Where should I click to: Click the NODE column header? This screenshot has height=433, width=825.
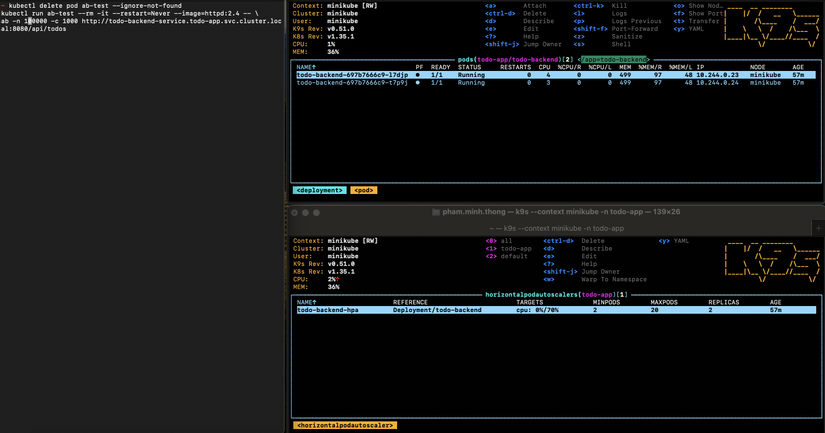(758, 67)
